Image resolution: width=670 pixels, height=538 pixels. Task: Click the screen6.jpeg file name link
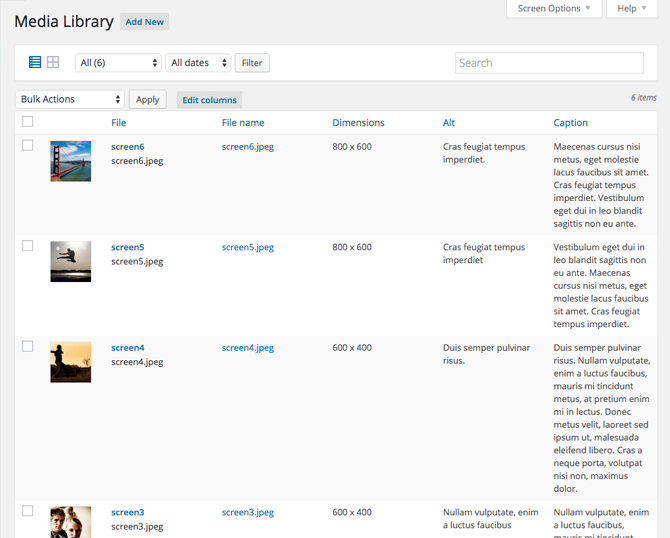click(248, 147)
